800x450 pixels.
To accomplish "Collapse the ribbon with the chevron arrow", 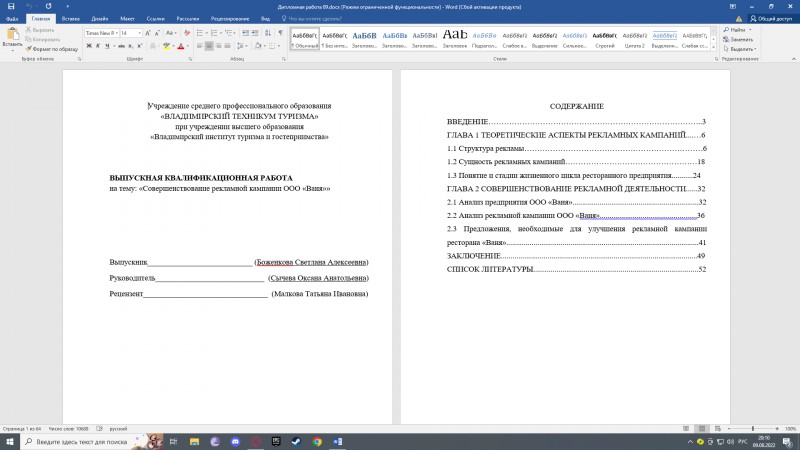I will 793,59.
